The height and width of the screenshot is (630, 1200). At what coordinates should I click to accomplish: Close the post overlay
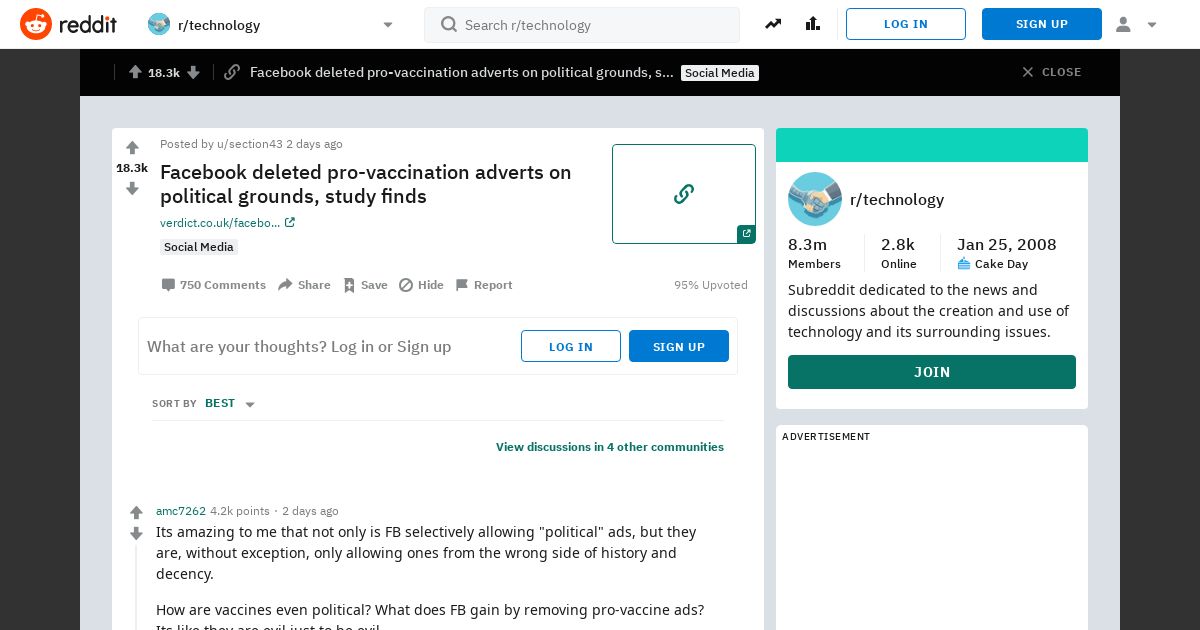pyautogui.click(x=1051, y=72)
